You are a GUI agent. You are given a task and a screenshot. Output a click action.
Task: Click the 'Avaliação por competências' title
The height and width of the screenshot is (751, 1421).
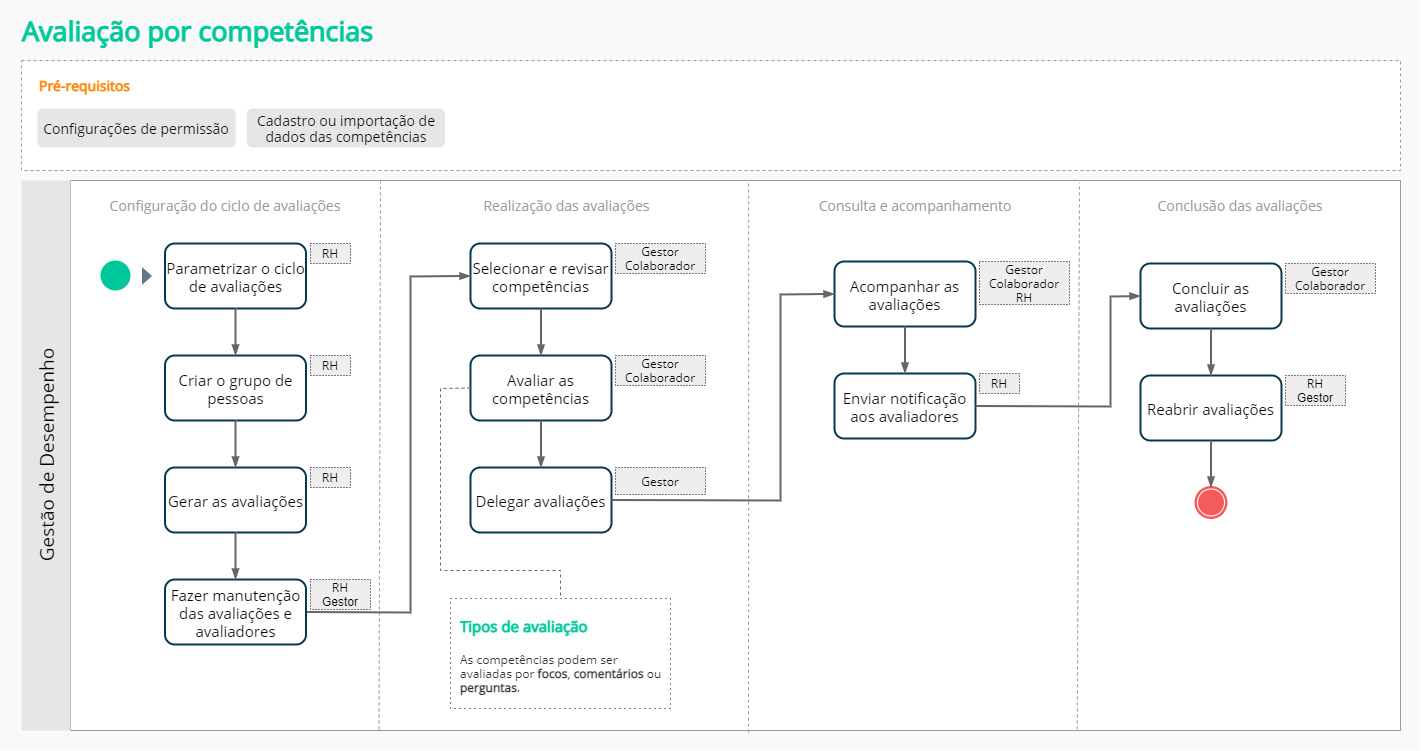(x=197, y=32)
